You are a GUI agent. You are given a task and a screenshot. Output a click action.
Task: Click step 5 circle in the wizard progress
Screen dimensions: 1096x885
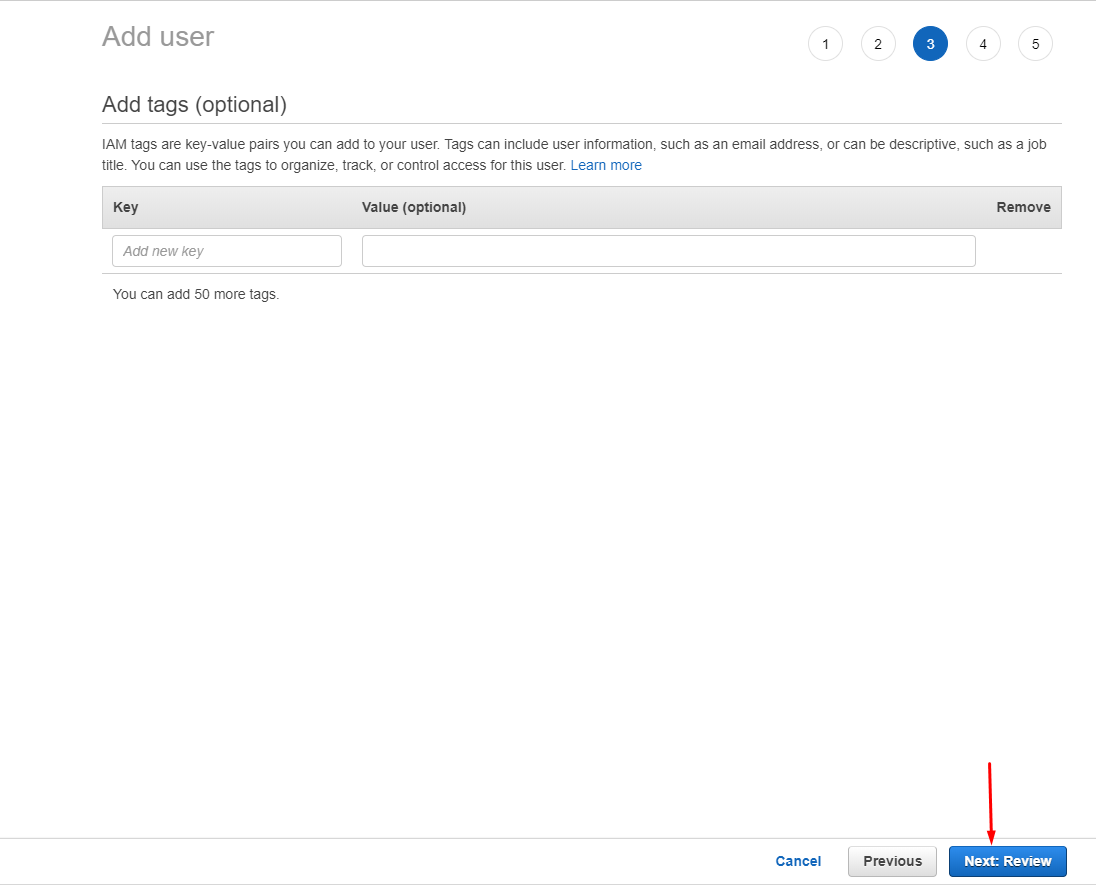point(1035,43)
